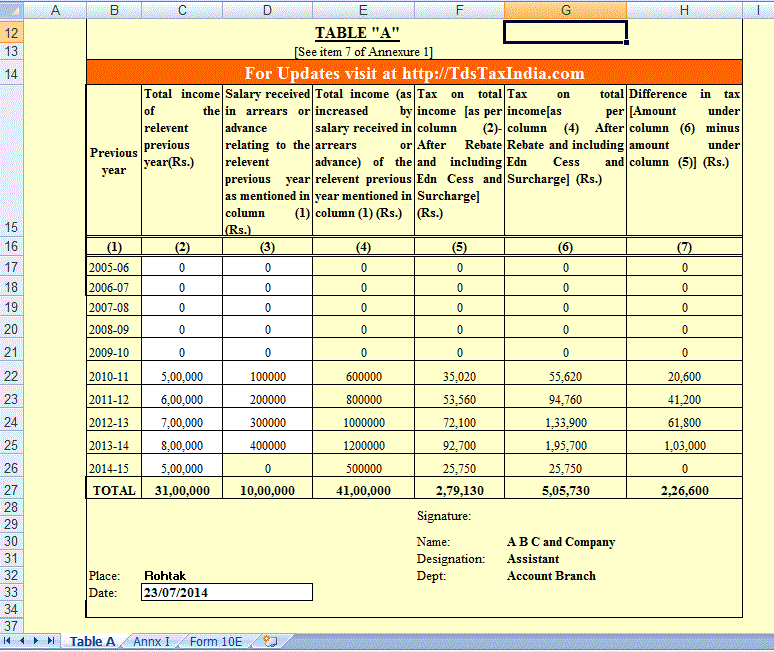The height and width of the screenshot is (652, 774).
Task: Select row 22 header
Action: (x=11, y=376)
